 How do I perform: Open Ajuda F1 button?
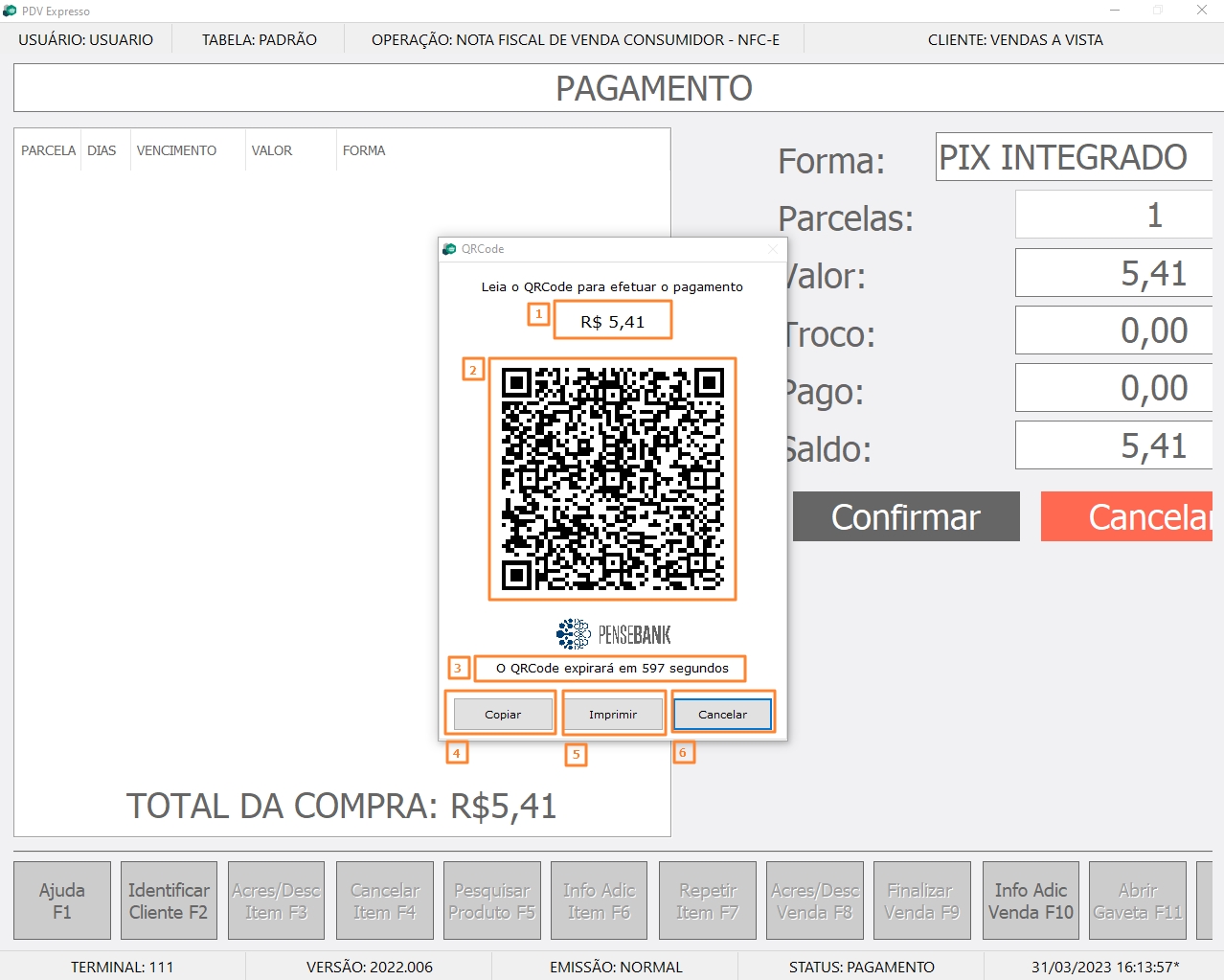tap(61, 900)
